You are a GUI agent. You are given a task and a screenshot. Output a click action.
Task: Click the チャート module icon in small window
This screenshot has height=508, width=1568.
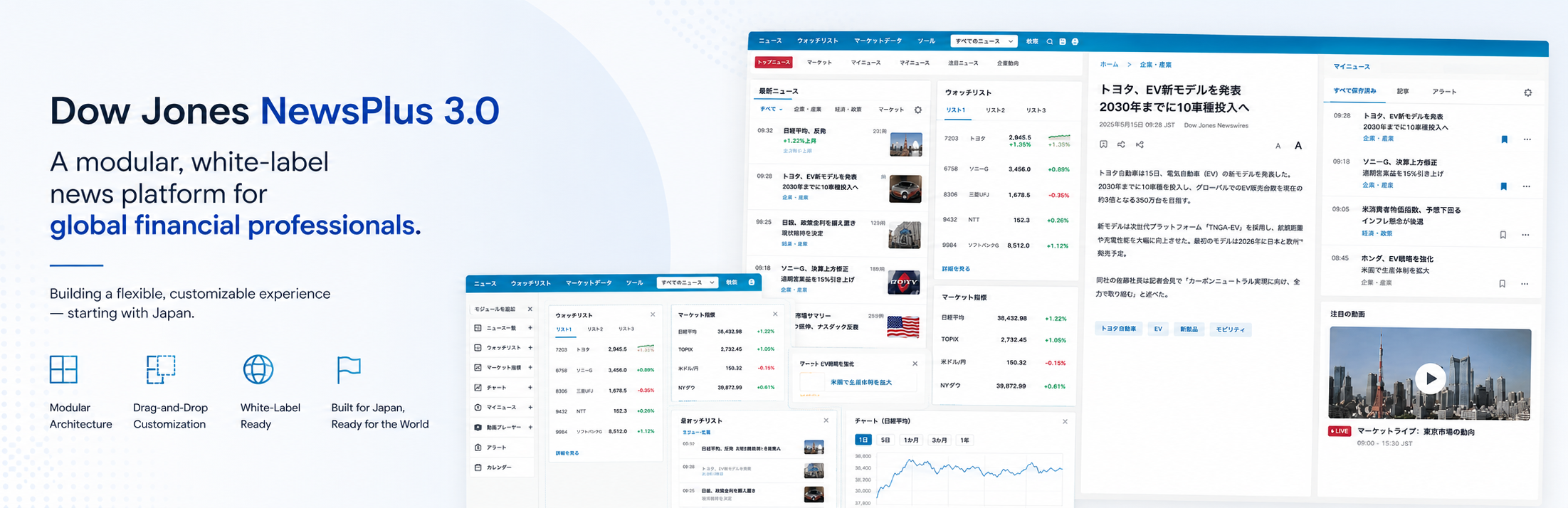pos(478,388)
